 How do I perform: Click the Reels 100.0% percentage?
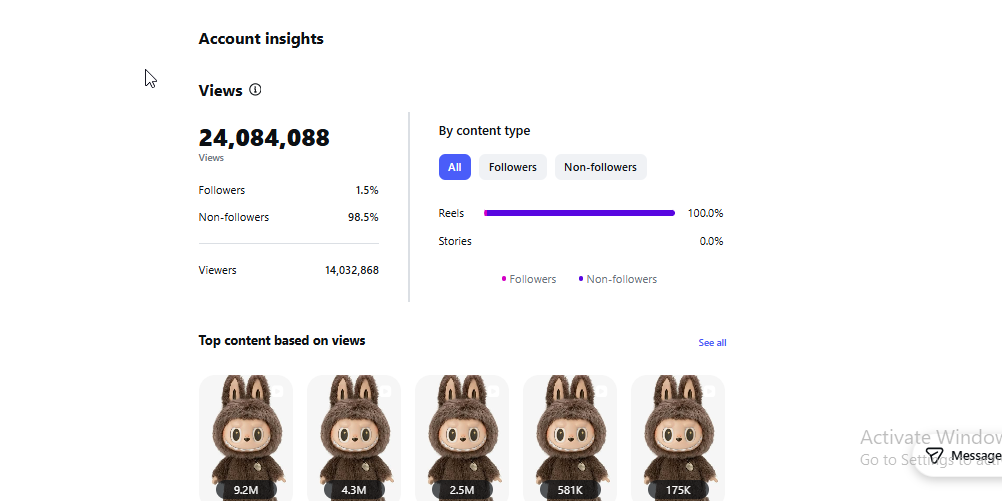(x=705, y=213)
